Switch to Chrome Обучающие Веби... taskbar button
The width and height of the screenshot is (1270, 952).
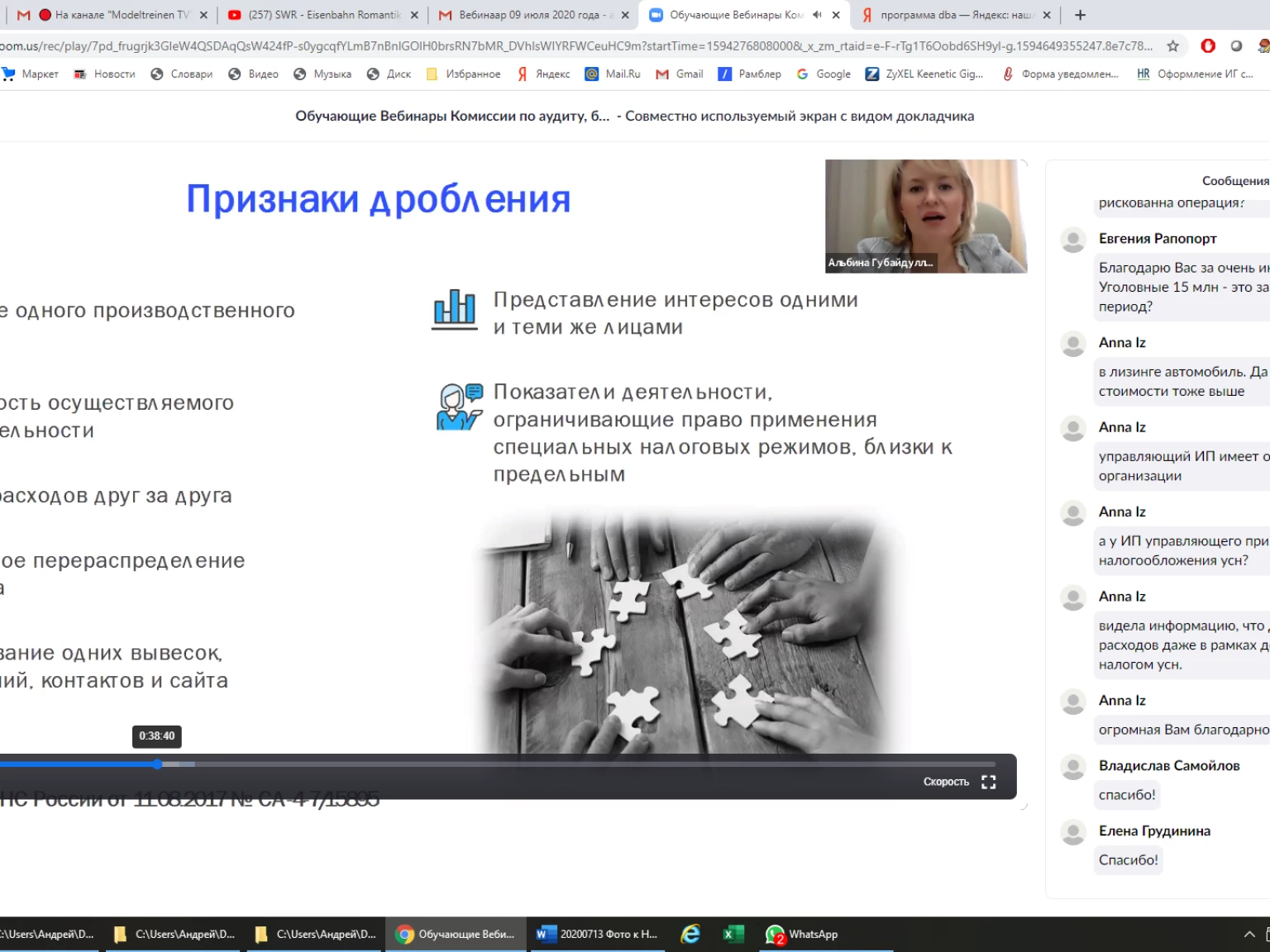tap(456, 935)
